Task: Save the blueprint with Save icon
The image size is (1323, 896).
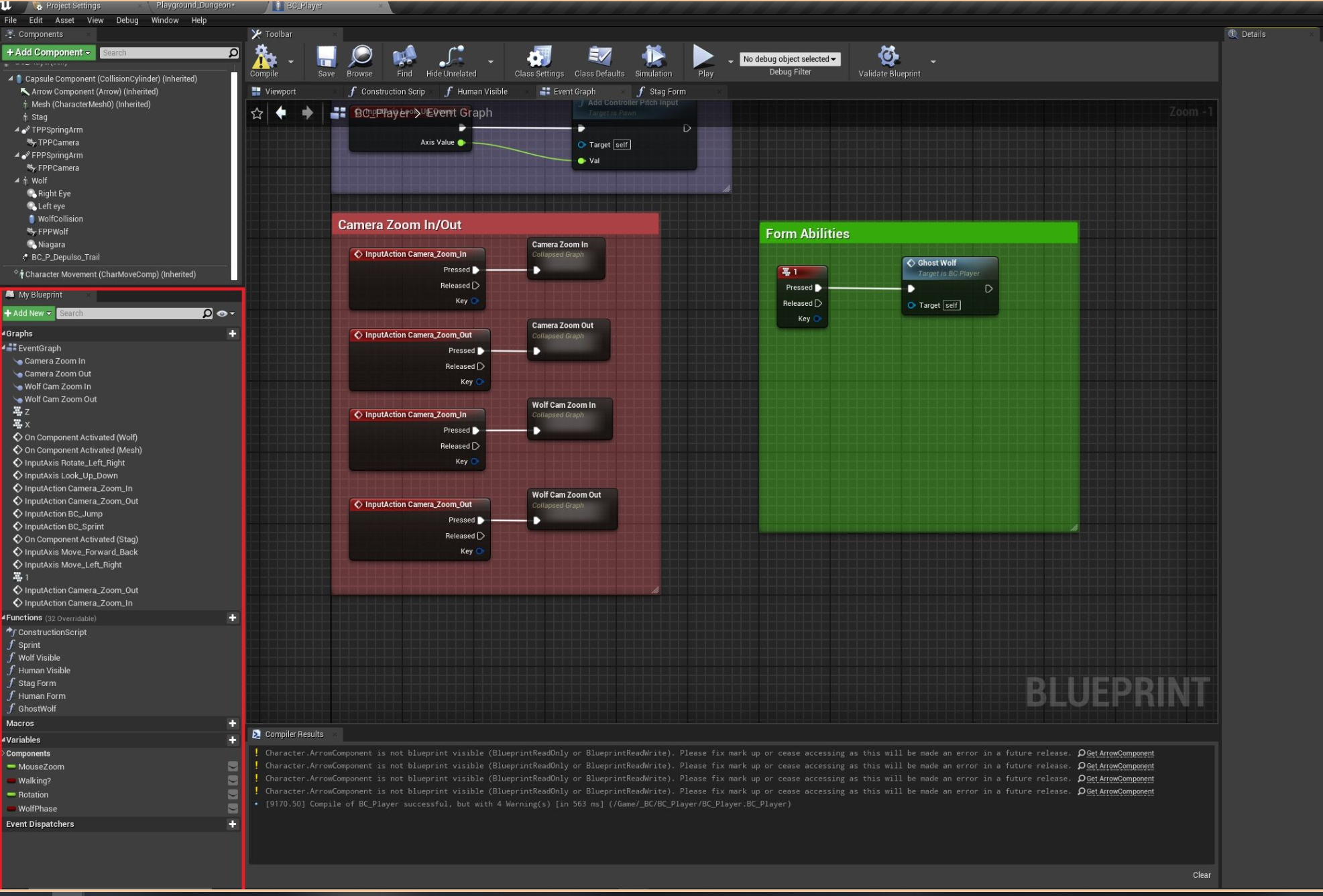Action: 327,58
